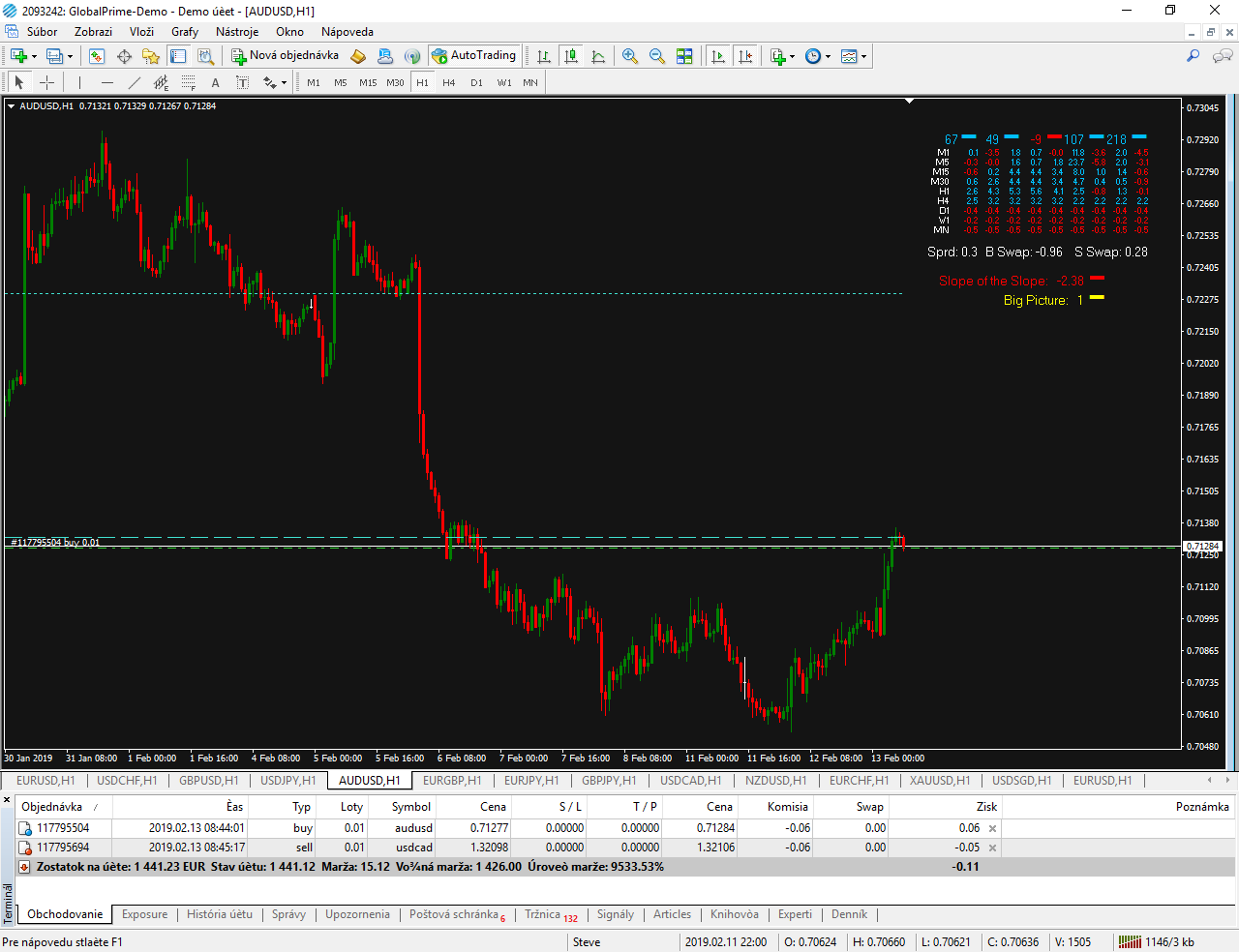This screenshot has width=1239, height=952.
Task: Open the Tržnica tab
Action: [x=551, y=914]
